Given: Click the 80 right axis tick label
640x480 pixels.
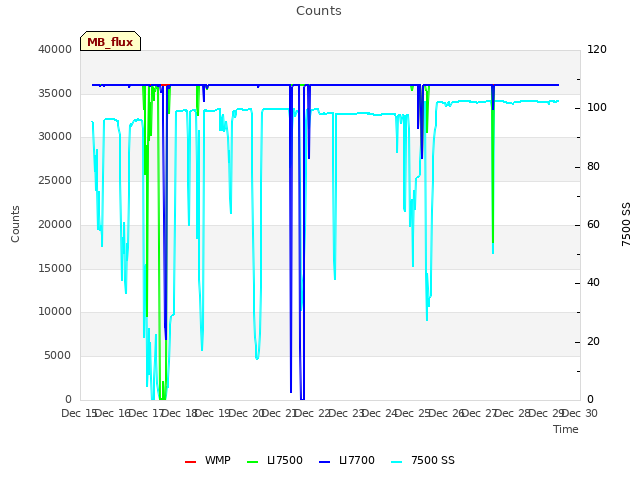Looking at the screenshot, I should (593, 167).
